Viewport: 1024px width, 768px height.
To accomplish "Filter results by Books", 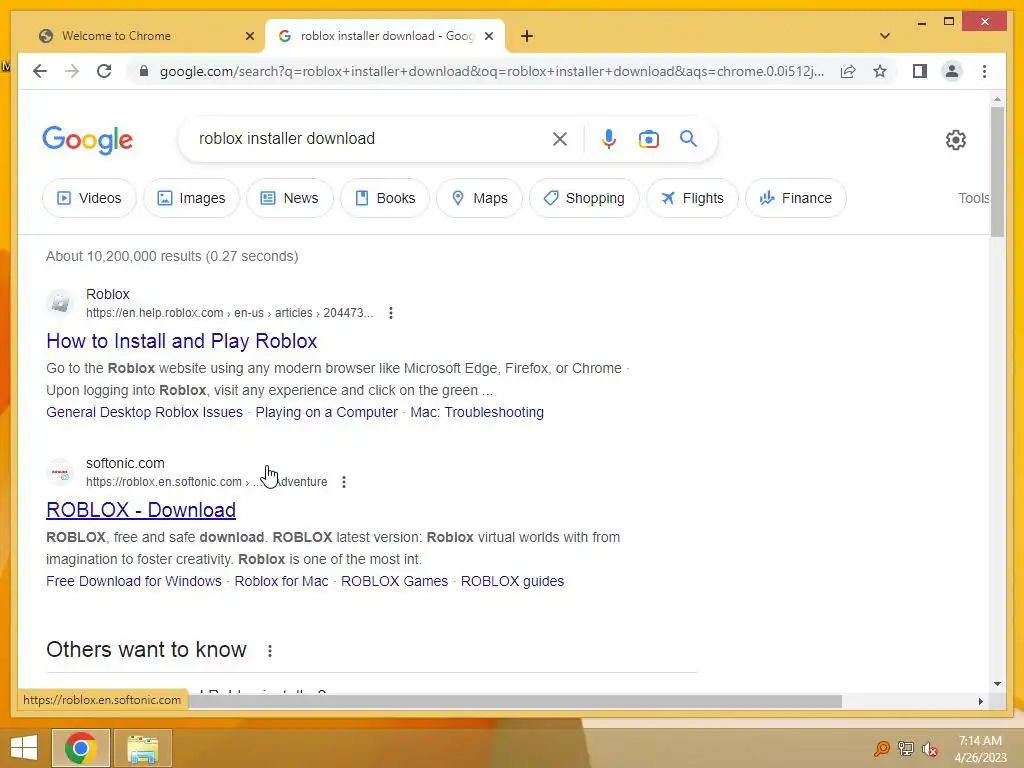I will coord(385,198).
